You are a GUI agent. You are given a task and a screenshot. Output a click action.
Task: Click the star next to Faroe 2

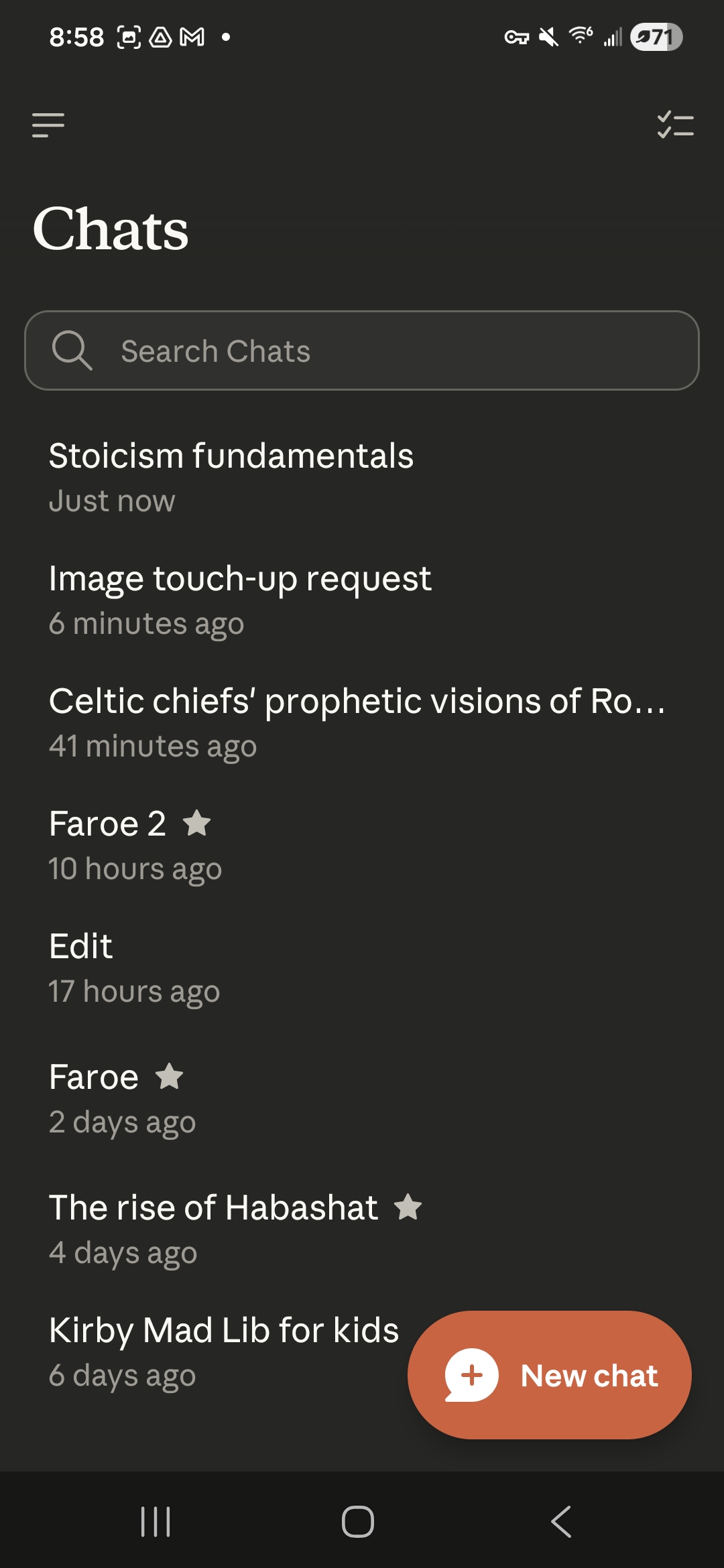click(197, 823)
